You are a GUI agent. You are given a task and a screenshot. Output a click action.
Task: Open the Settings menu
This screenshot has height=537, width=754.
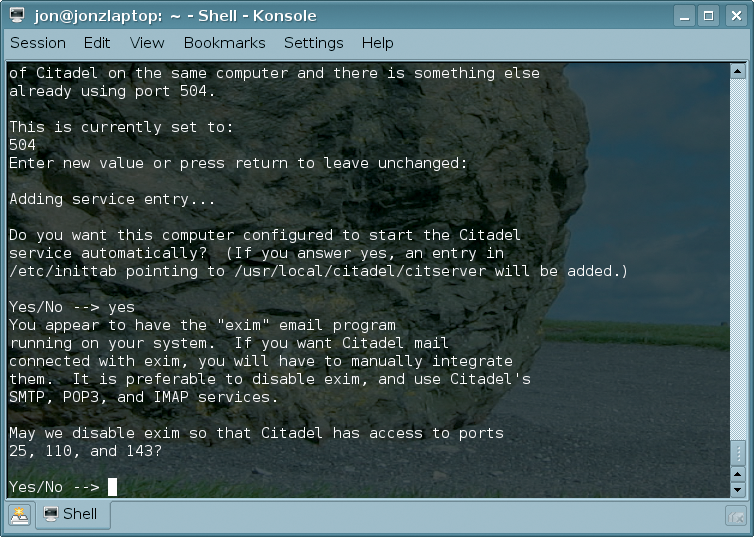pyautogui.click(x=314, y=43)
